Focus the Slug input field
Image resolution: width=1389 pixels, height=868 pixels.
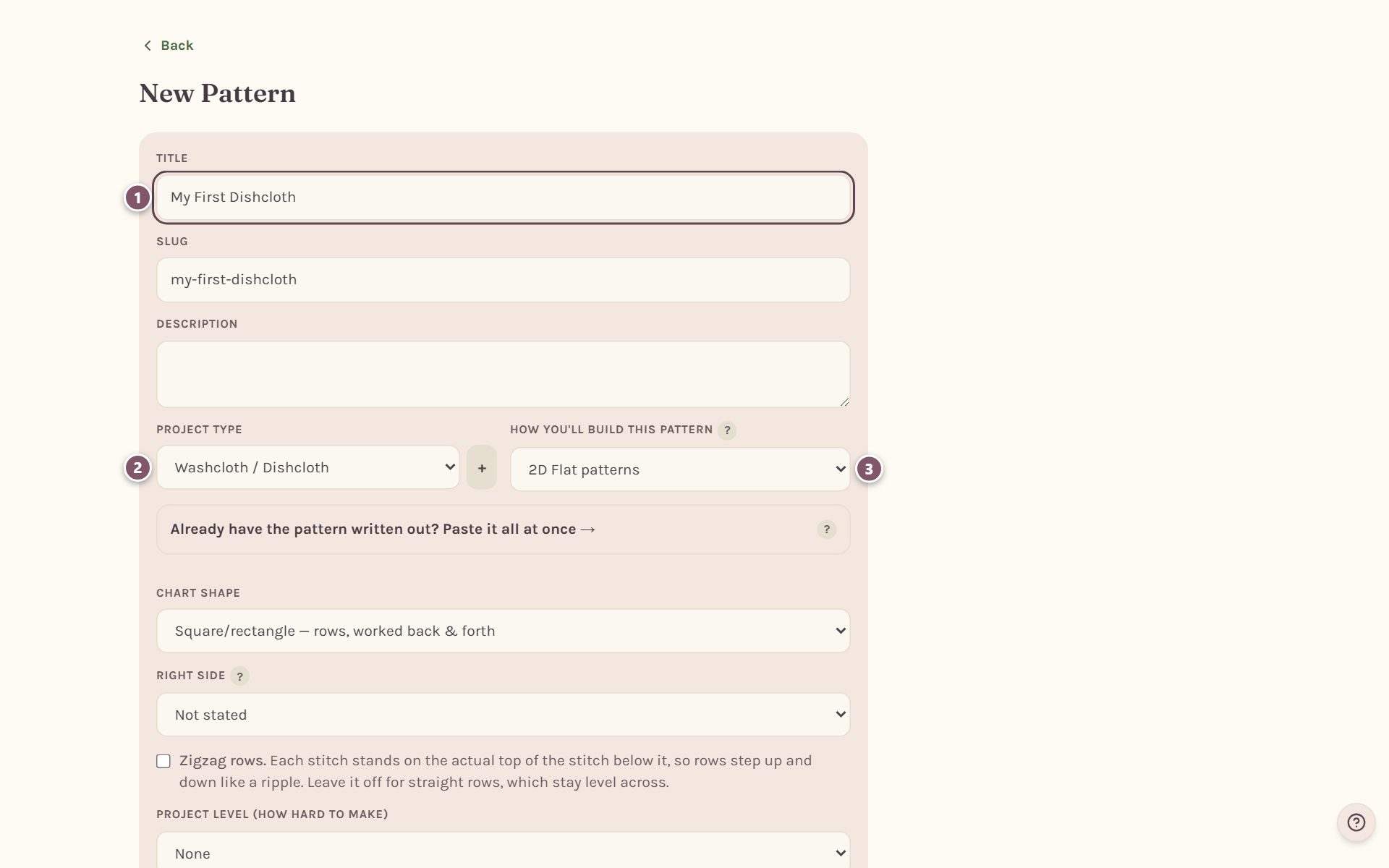pos(504,280)
